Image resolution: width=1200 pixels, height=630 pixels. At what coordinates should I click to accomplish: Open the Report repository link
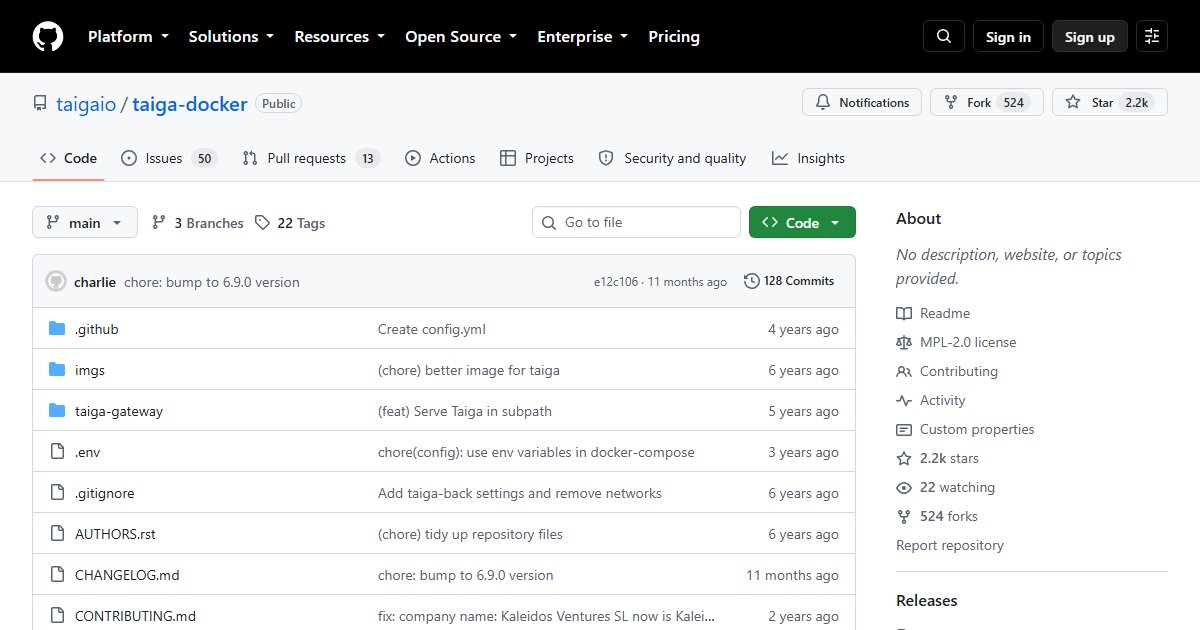[x=950, y=545]
